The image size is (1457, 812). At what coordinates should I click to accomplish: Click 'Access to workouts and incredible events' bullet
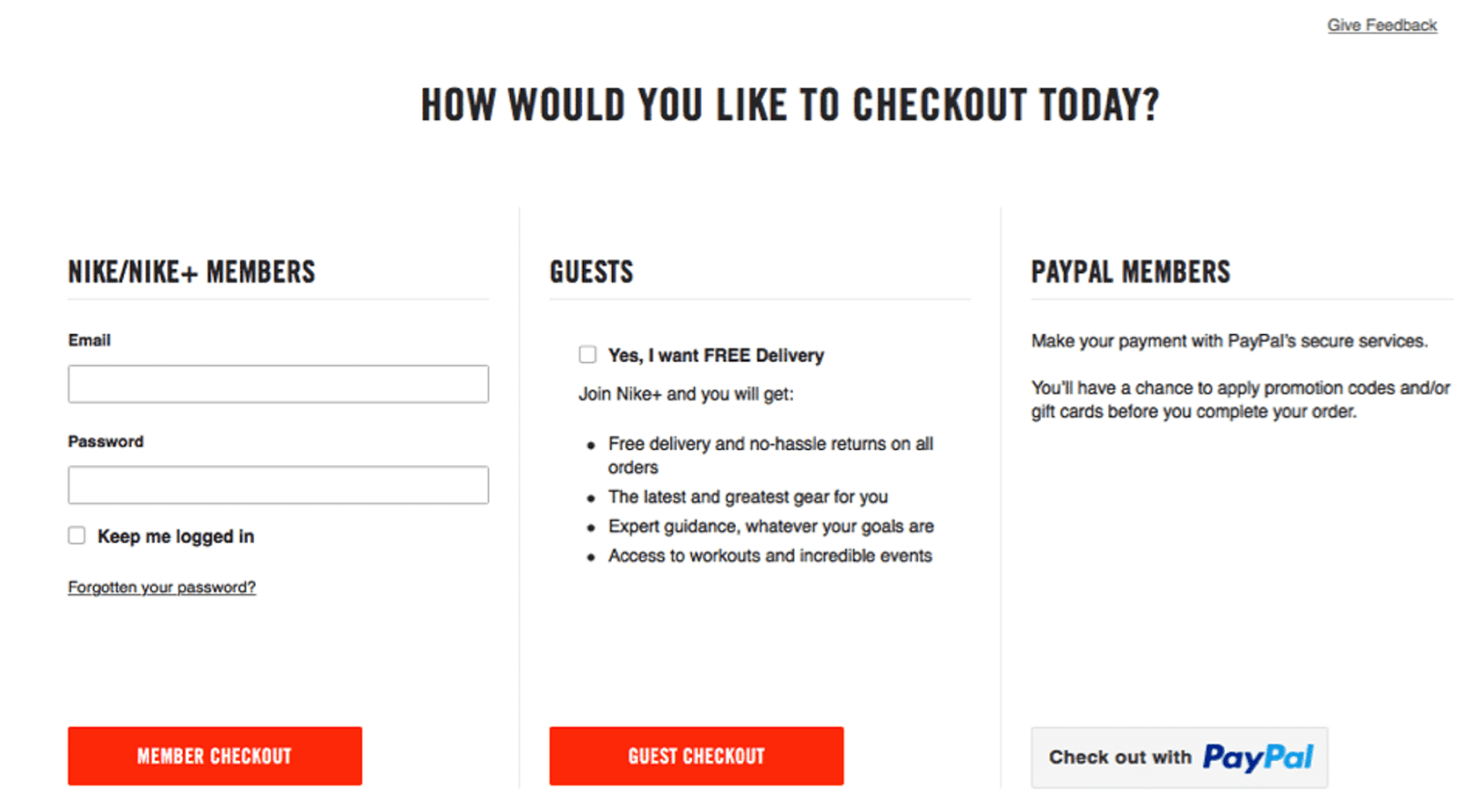[769, 555]
